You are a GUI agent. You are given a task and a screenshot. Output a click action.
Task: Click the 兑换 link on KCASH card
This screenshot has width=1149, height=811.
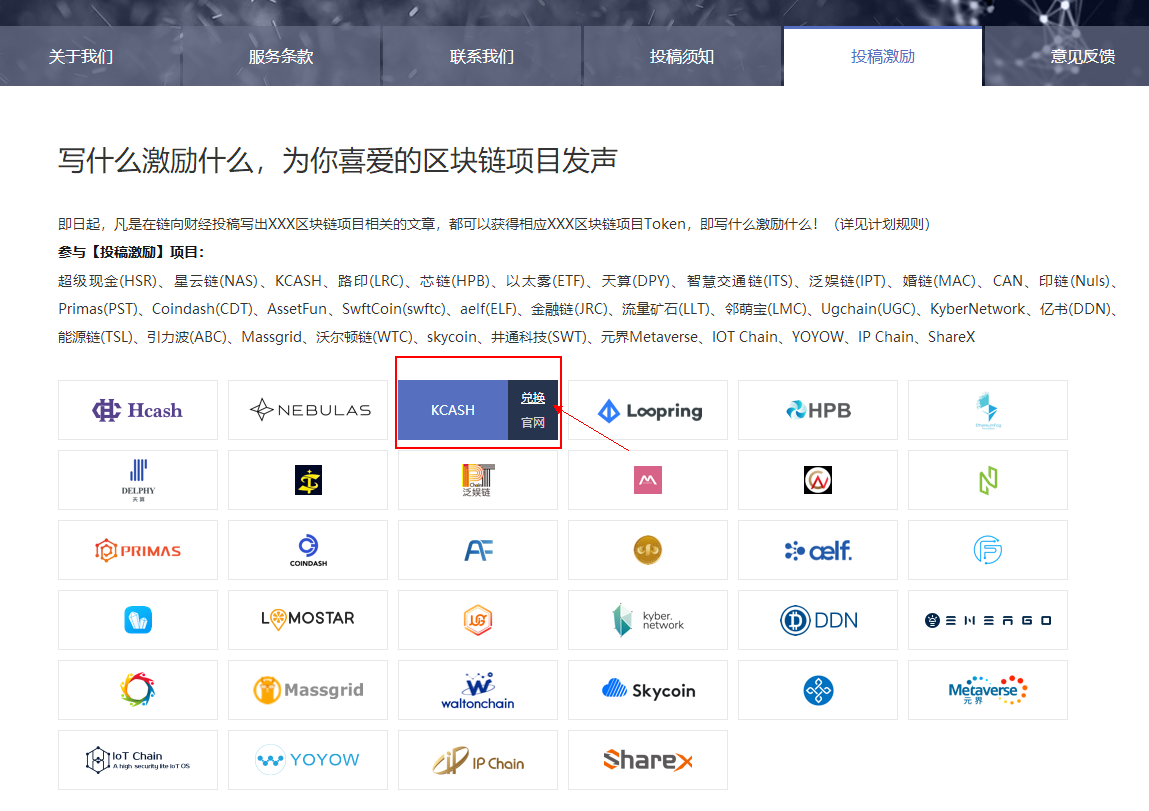click(533, 398)
